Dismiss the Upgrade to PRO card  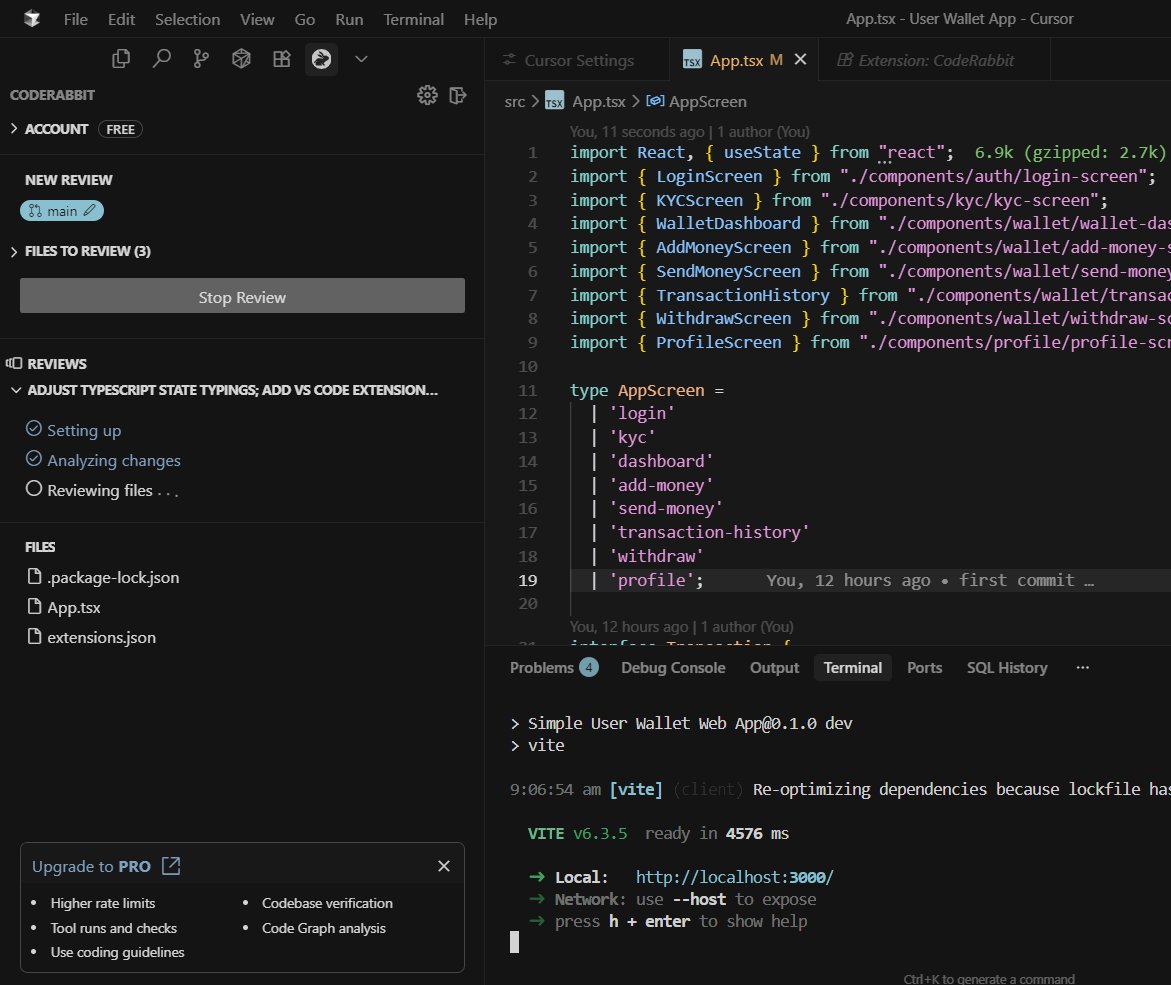pos(444,866)
